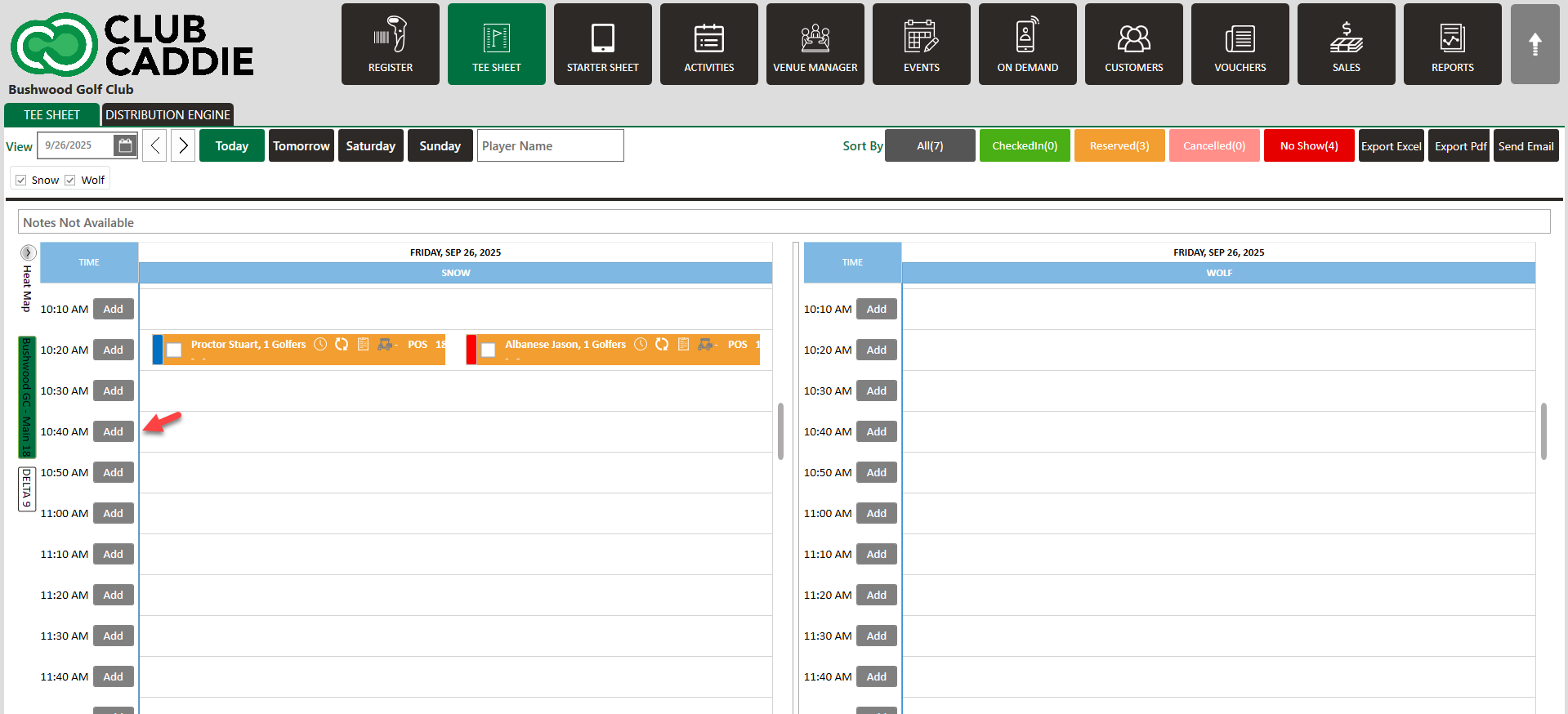Uncheck the Snow course checkbox

(x=21, y=181)
